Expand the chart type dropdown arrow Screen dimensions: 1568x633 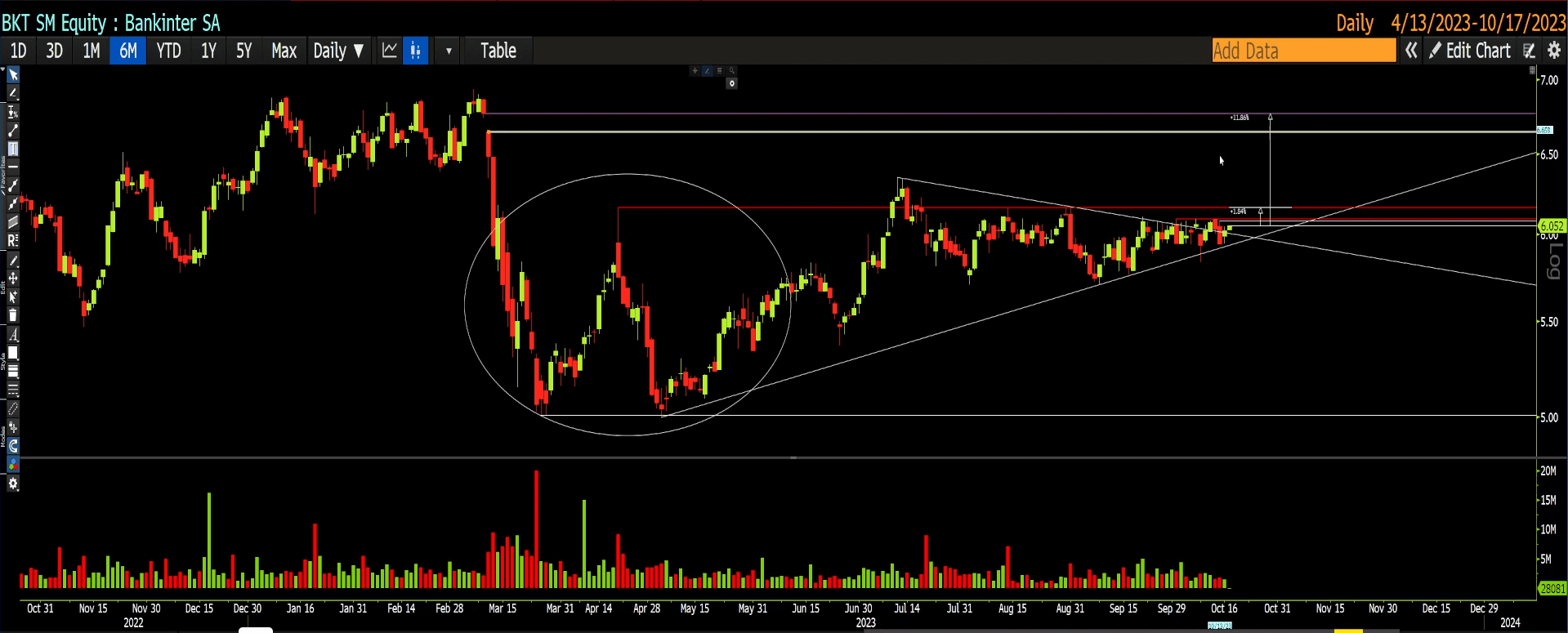[449, 51]
